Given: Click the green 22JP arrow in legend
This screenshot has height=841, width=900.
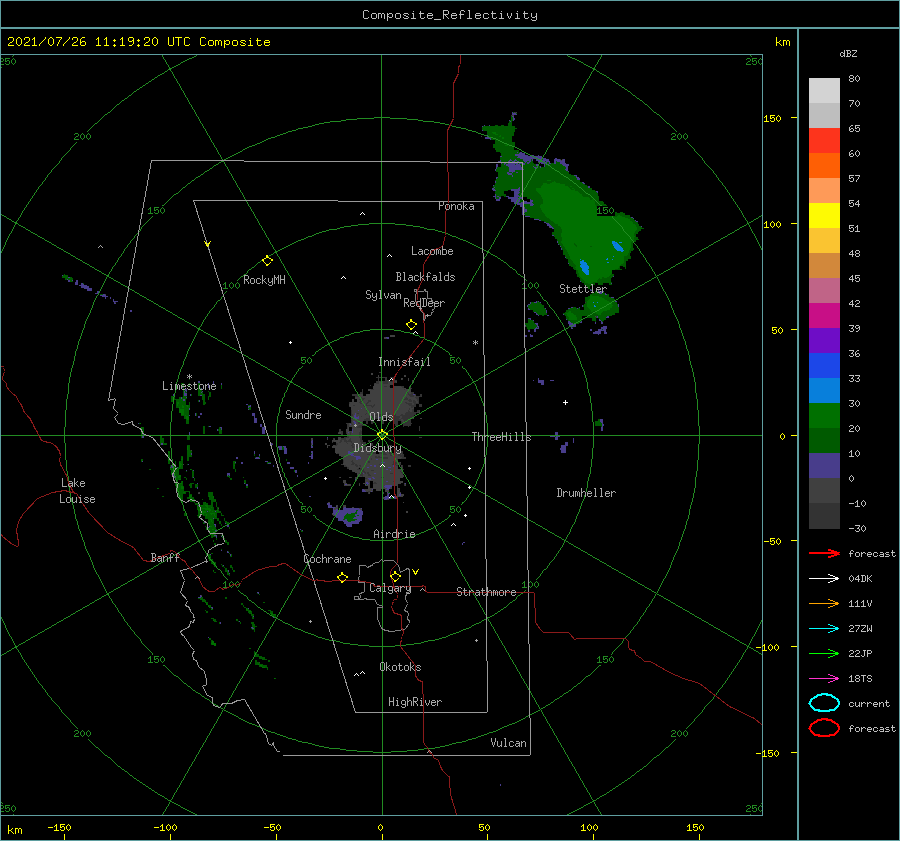Looking at the screenshot, I should coord(824,653).
